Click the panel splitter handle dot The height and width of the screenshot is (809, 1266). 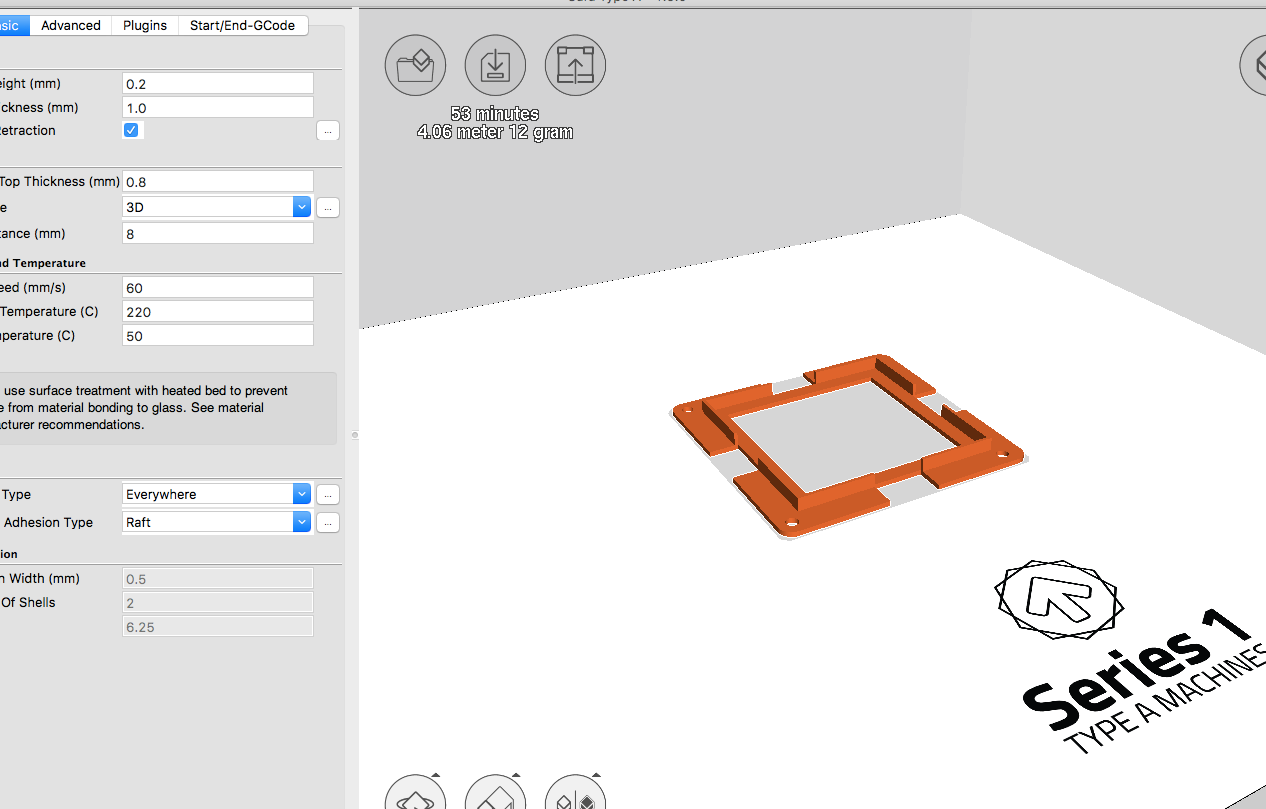pyautogui.click(x=353, y=435)
